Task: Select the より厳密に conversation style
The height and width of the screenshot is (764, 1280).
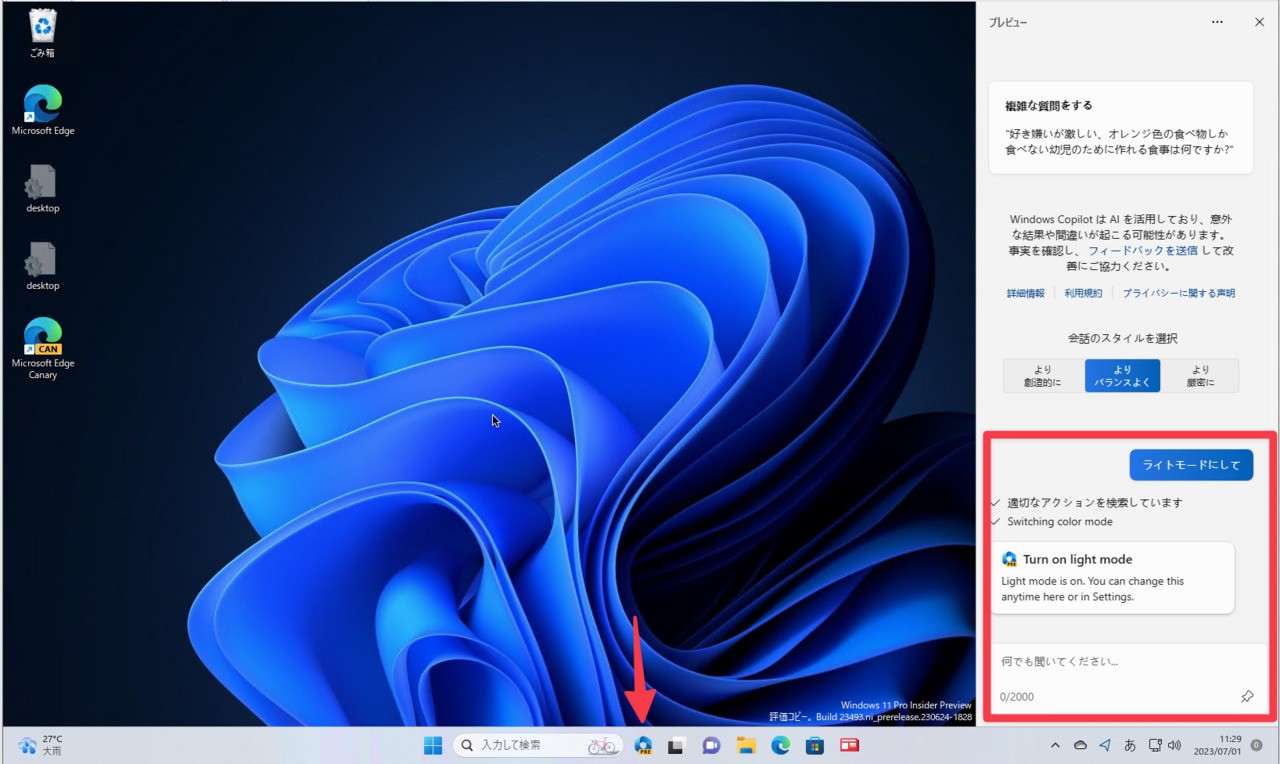Action: click(x=1200, y=375)
